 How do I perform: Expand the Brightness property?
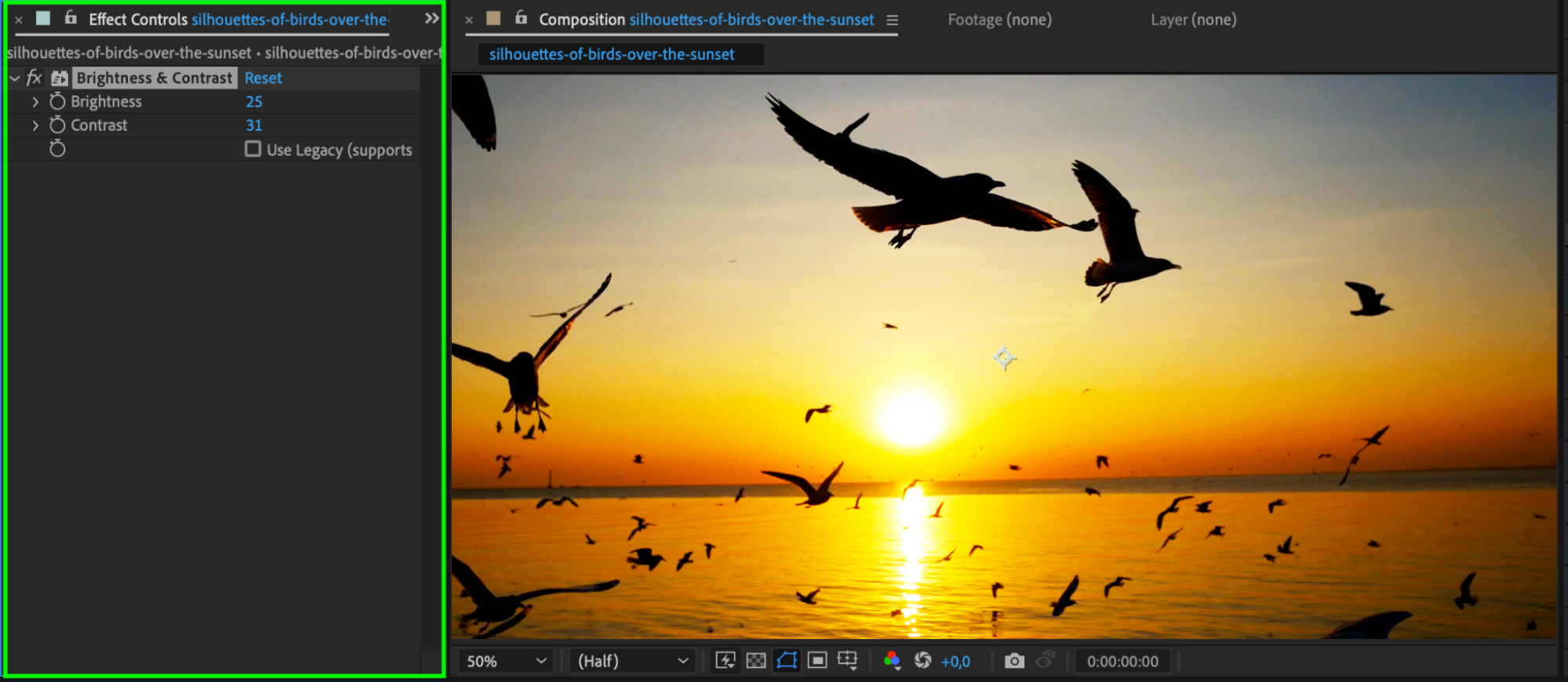point(35,101)
